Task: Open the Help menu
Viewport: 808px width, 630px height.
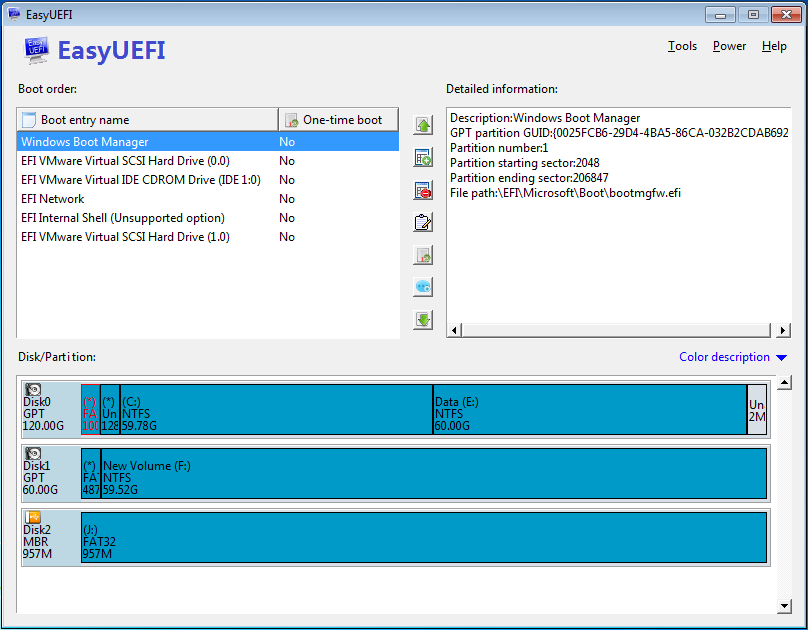Action: coord(774,46)
